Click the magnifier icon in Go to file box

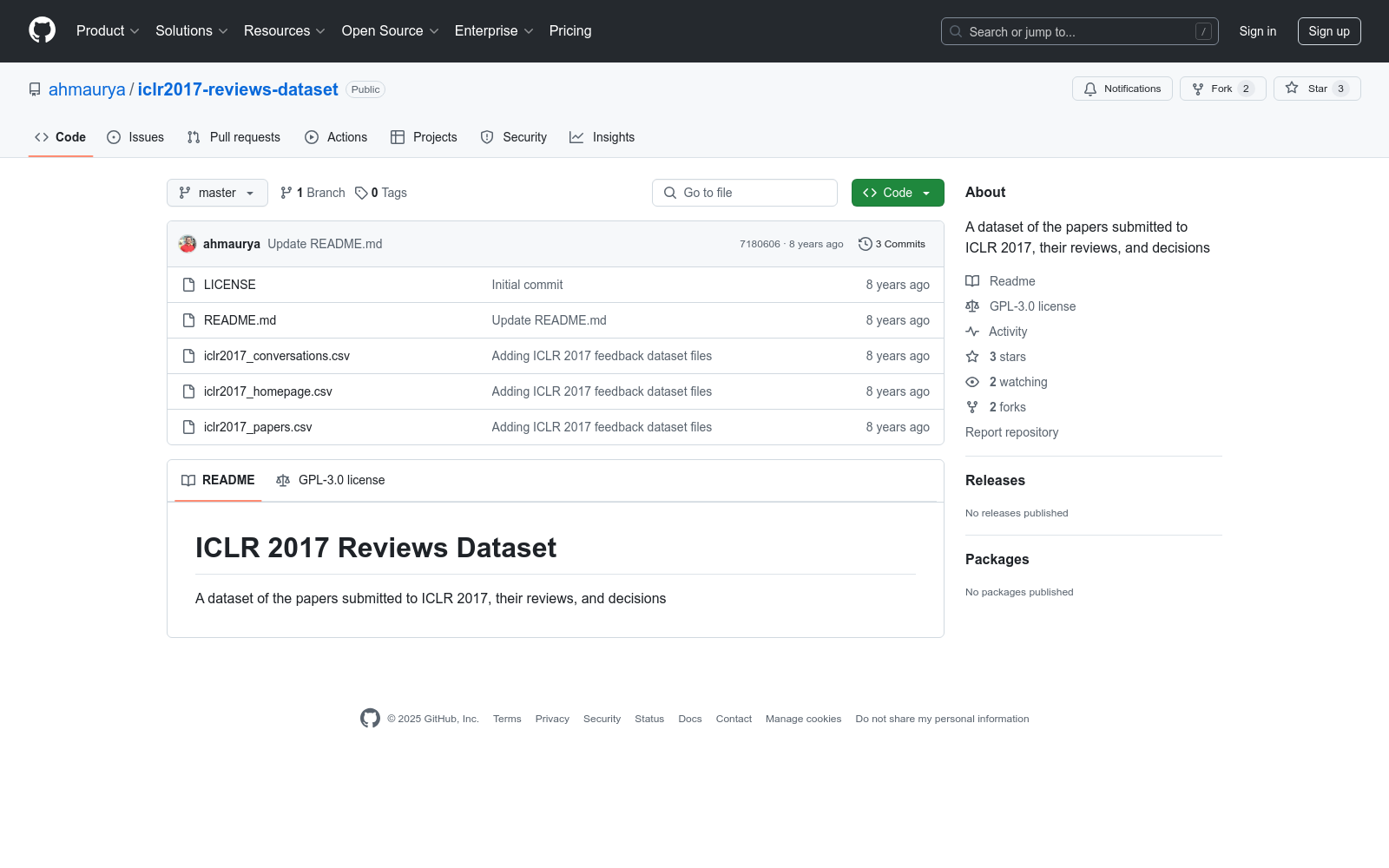click(670, 193)
